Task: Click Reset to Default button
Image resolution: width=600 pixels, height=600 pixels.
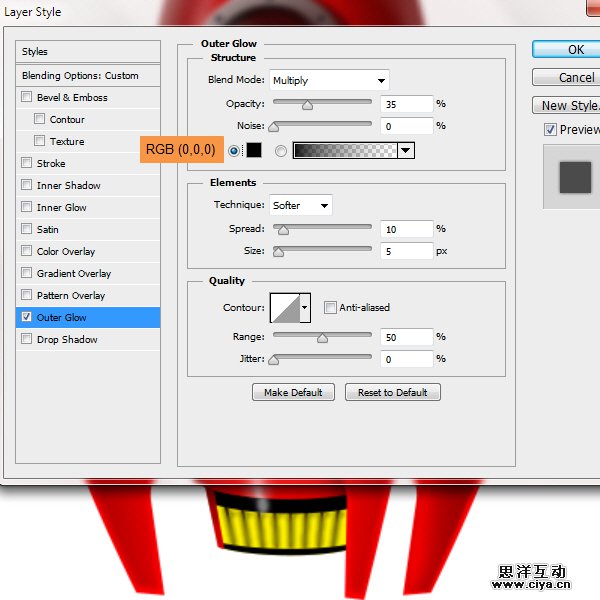Action: (393, 392)
